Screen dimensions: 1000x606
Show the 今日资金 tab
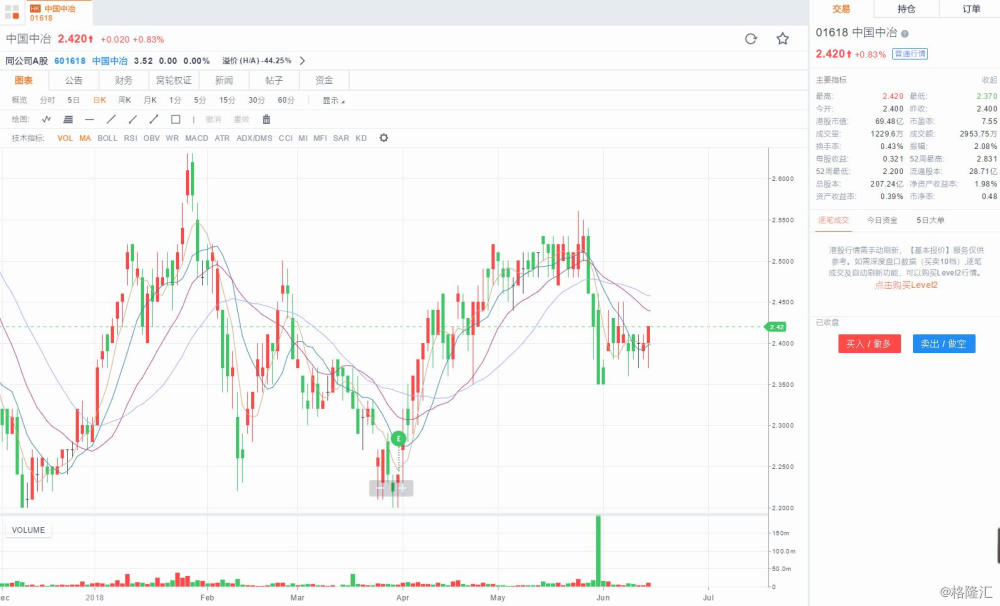pyautogui.click(x=882, y=220)
